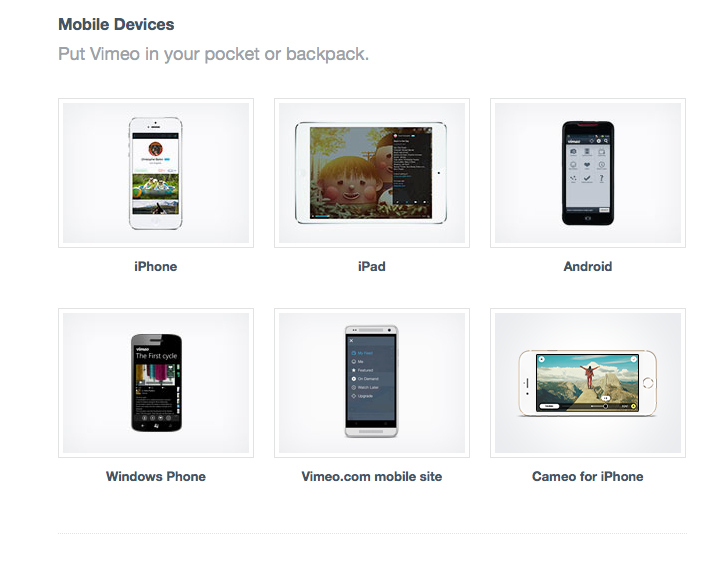715x566 pixels.
Task: Open the Cameo for iPhone thumbnail
Action: (x=588, y=383)
